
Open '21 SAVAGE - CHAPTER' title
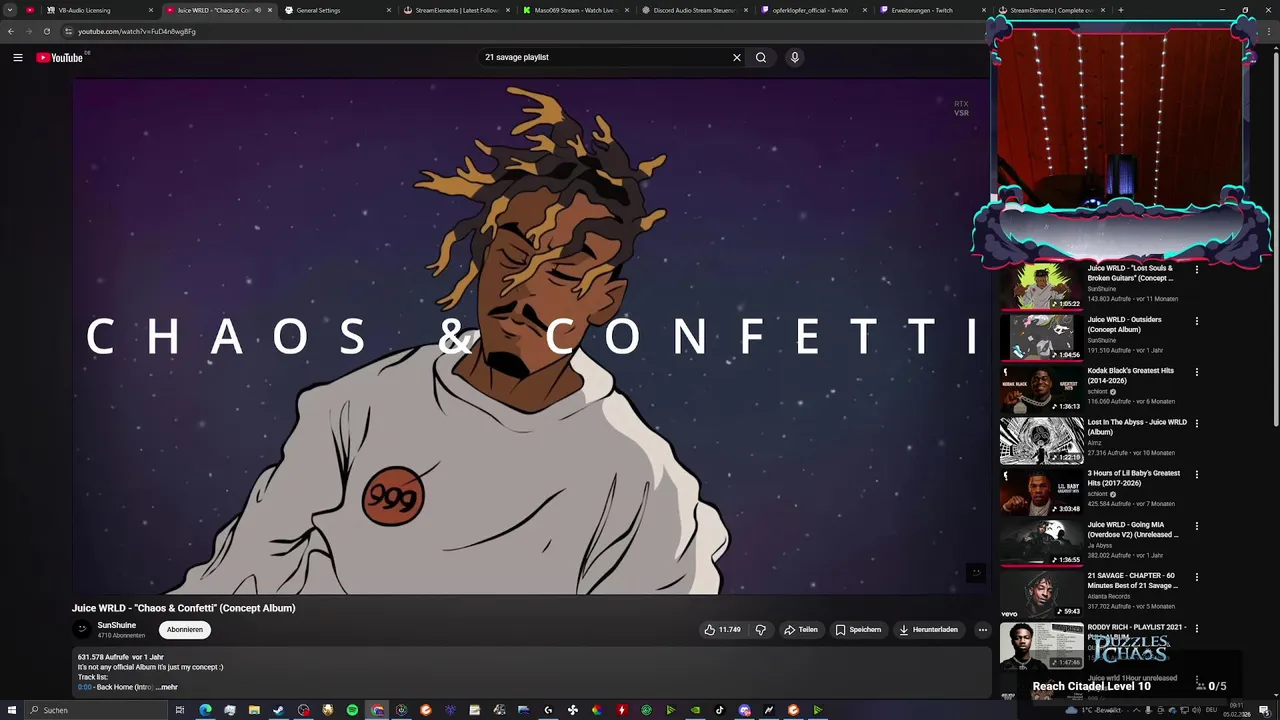(x=1133, y=580)
